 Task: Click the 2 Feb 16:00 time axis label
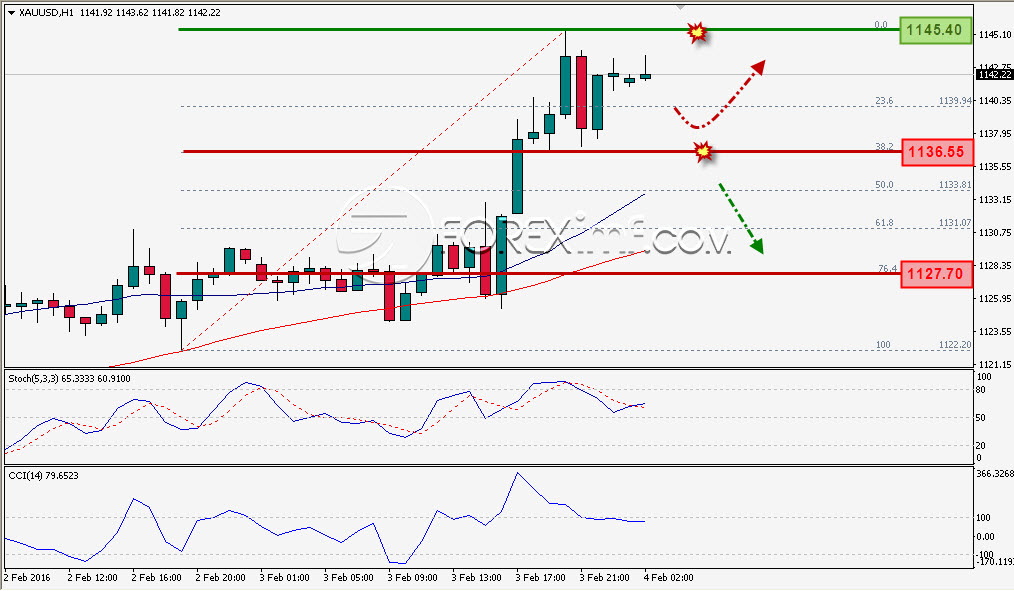pos(156,578)
